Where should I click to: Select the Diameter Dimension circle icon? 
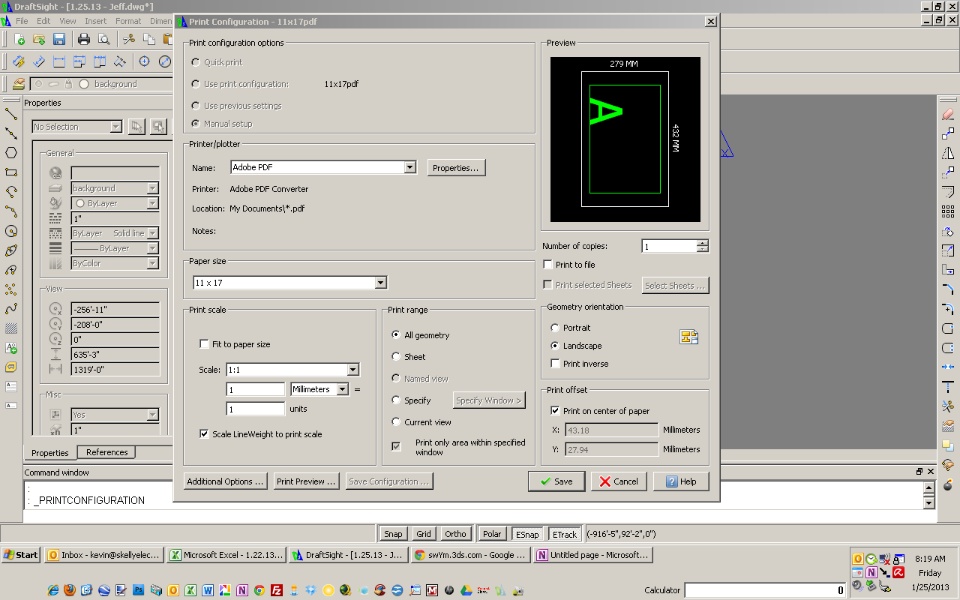(165, 62)
